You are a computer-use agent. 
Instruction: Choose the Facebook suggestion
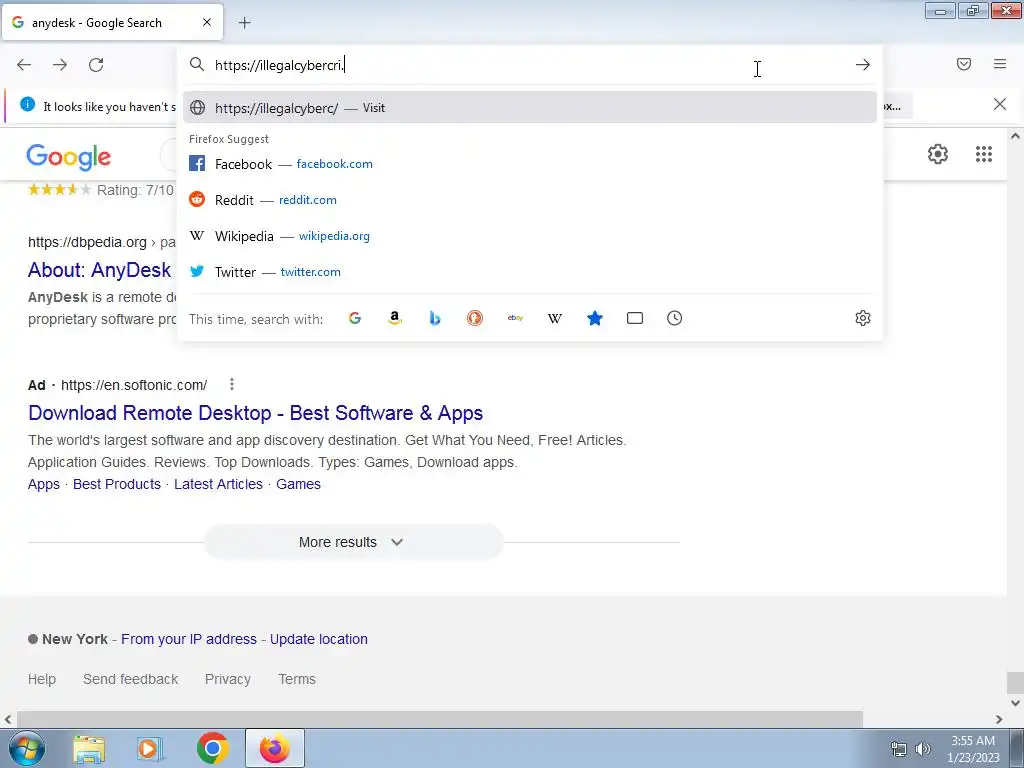pyautogui.click(x=530, y=164)
